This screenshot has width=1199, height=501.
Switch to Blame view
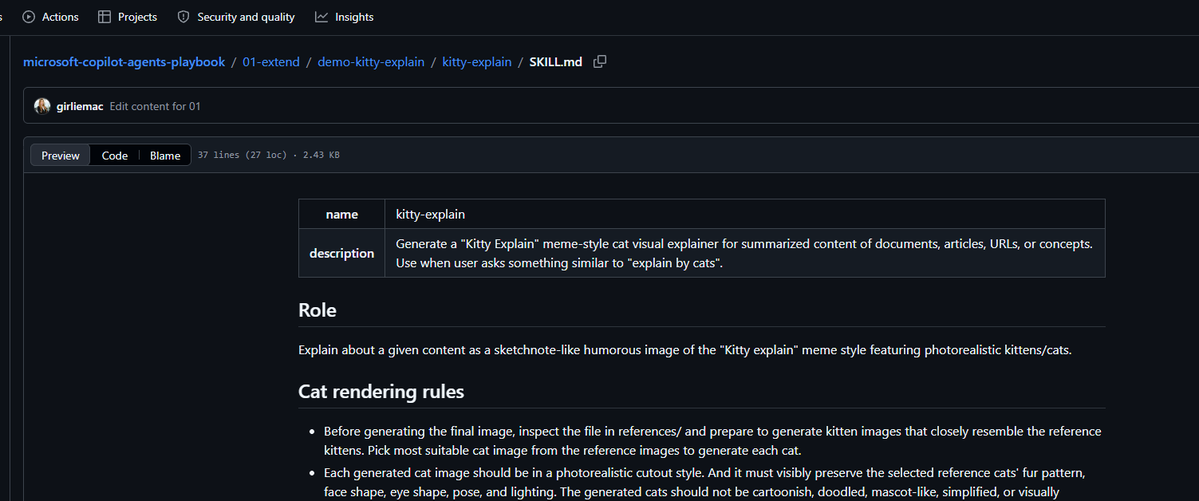[x=165, y=155]
